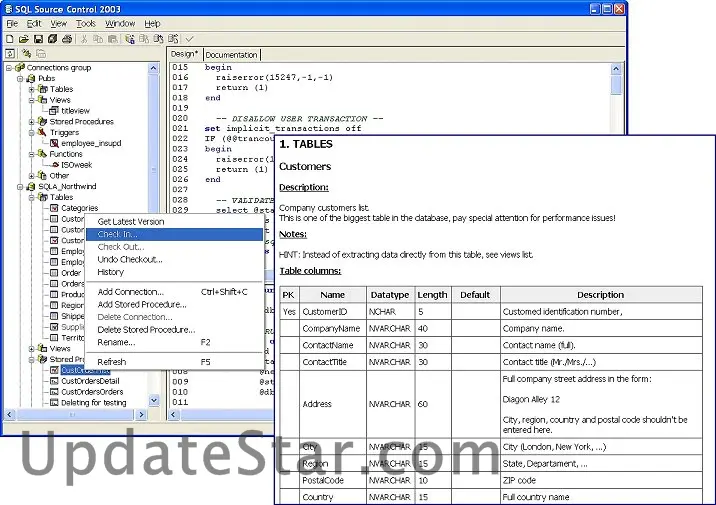The image size is (716, 505).
Task: Collapse the Views folder under Pubs
Action: tap(32, 100)
